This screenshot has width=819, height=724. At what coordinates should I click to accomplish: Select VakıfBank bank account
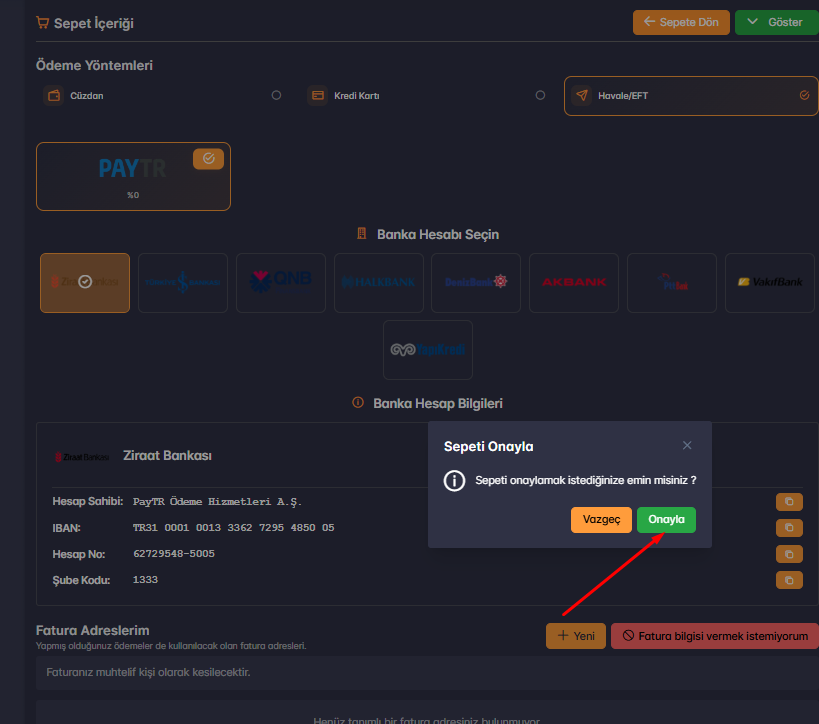(770, 283)
